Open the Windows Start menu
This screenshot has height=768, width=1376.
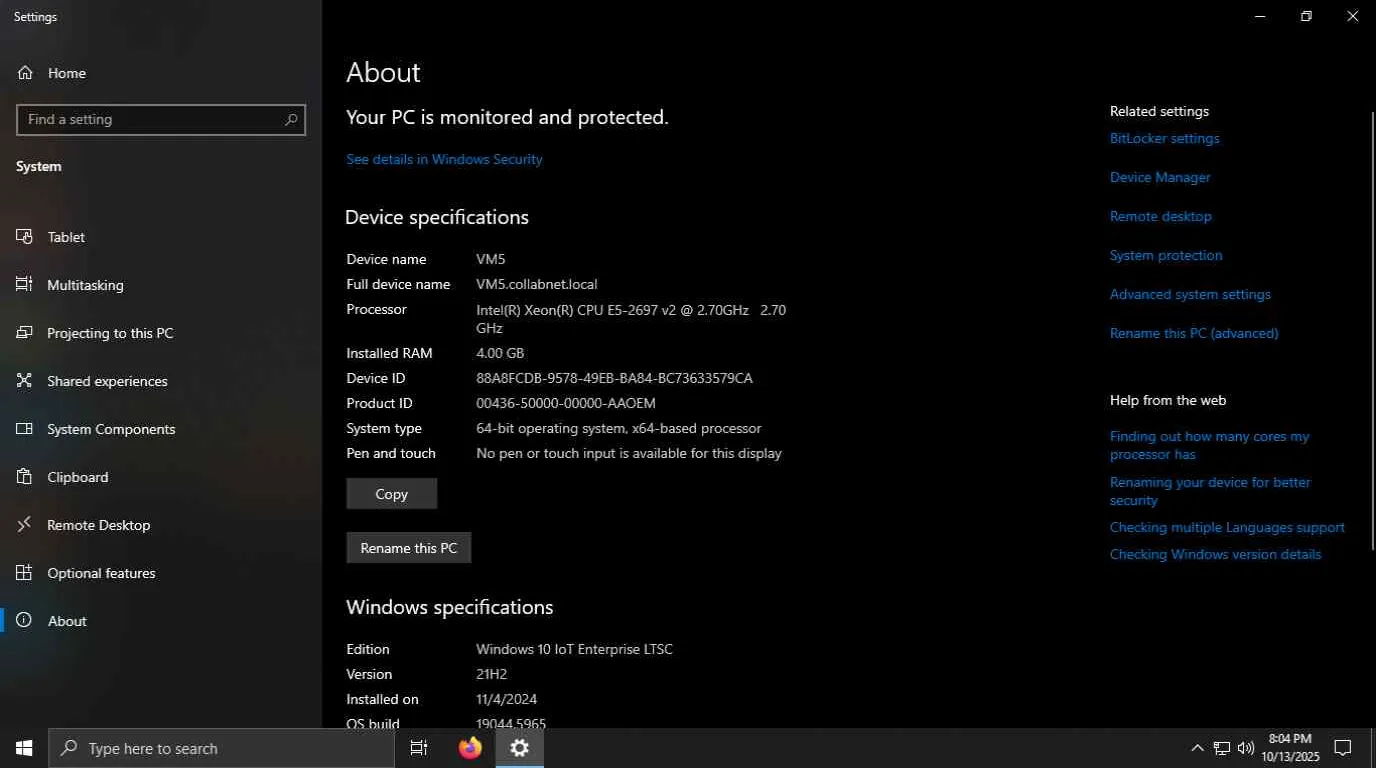click(24, 748)
